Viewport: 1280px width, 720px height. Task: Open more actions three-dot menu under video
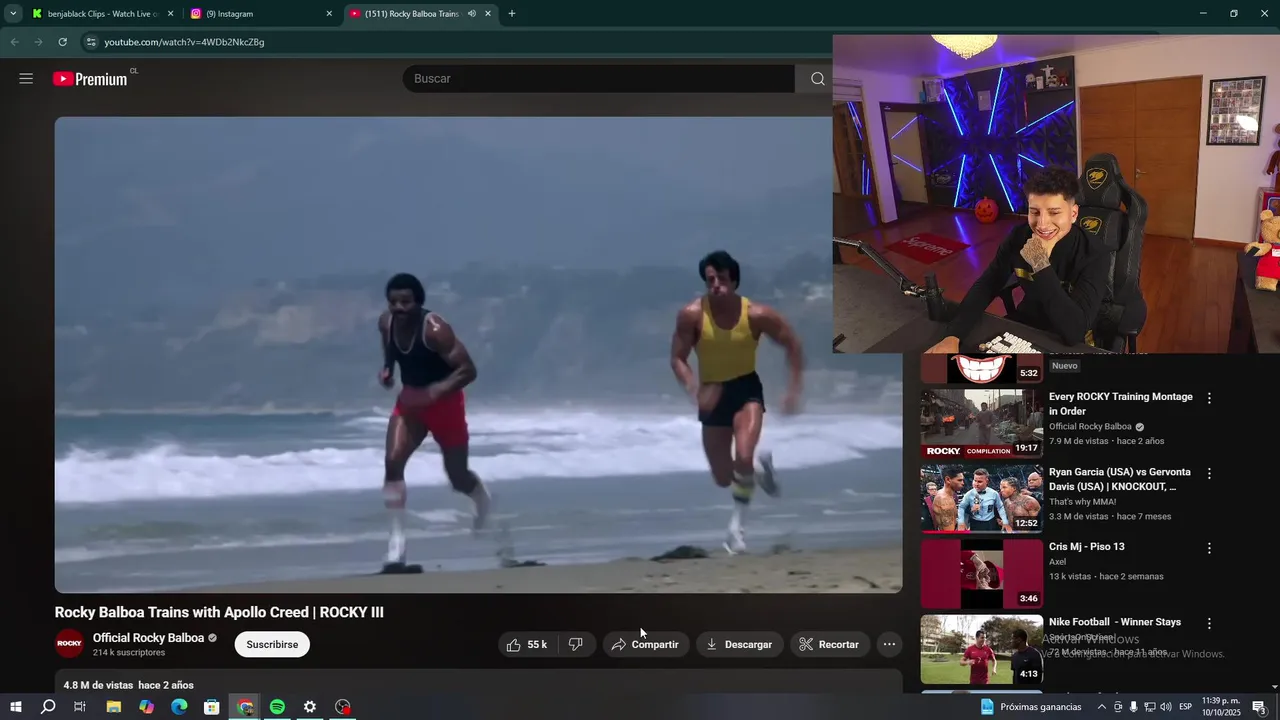tap(889, 645)
